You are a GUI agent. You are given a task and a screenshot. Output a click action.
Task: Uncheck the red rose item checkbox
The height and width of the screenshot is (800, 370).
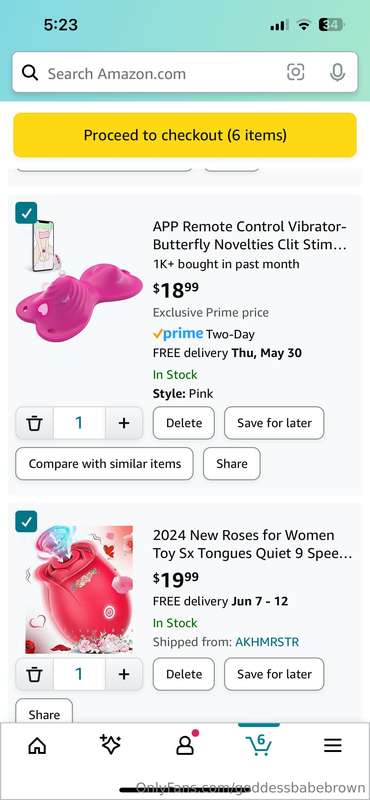pyautogui.click(x=26, y=521)
